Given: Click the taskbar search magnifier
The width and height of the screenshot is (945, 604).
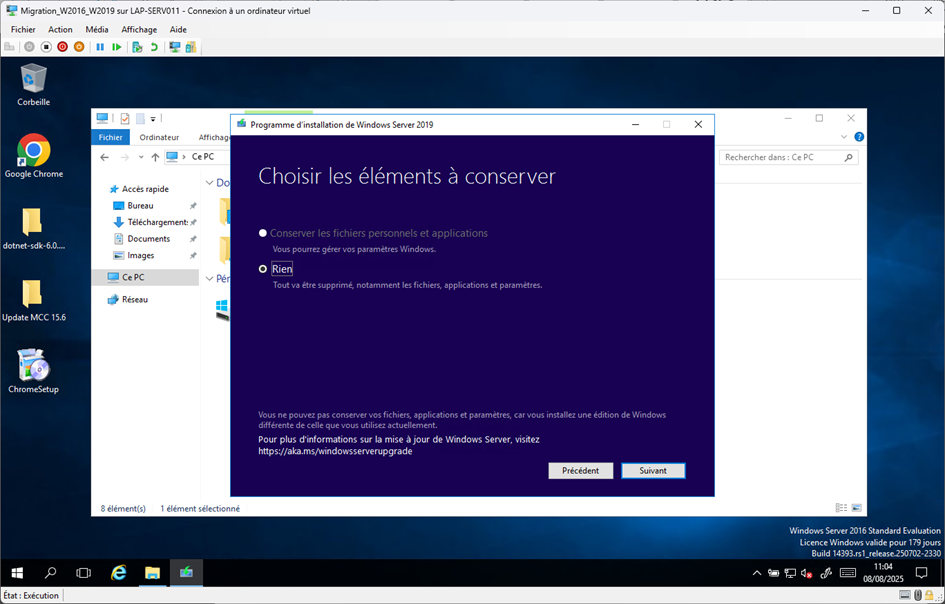Looking at the screenshot, I should [51, 573].
